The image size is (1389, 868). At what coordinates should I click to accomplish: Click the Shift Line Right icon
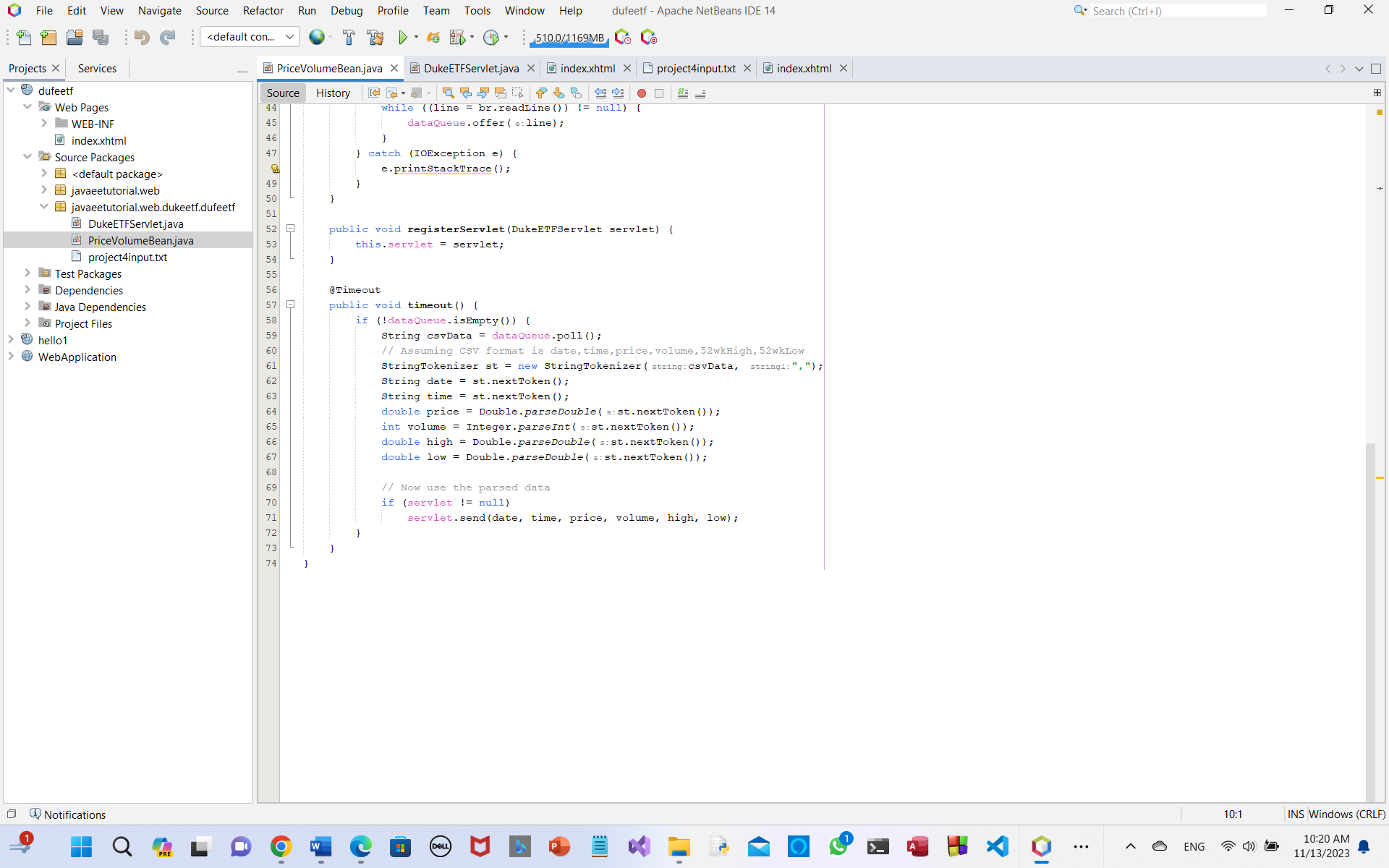617,93
